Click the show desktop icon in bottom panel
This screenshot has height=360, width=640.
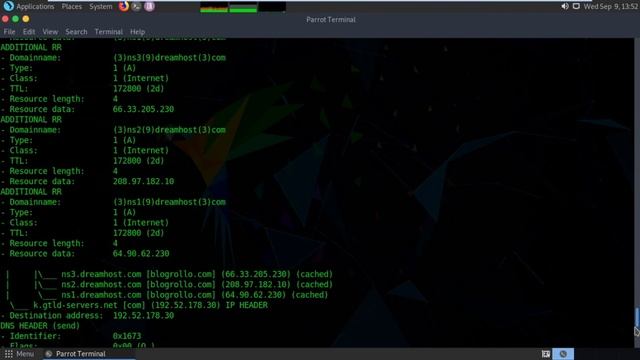(546, 354)
